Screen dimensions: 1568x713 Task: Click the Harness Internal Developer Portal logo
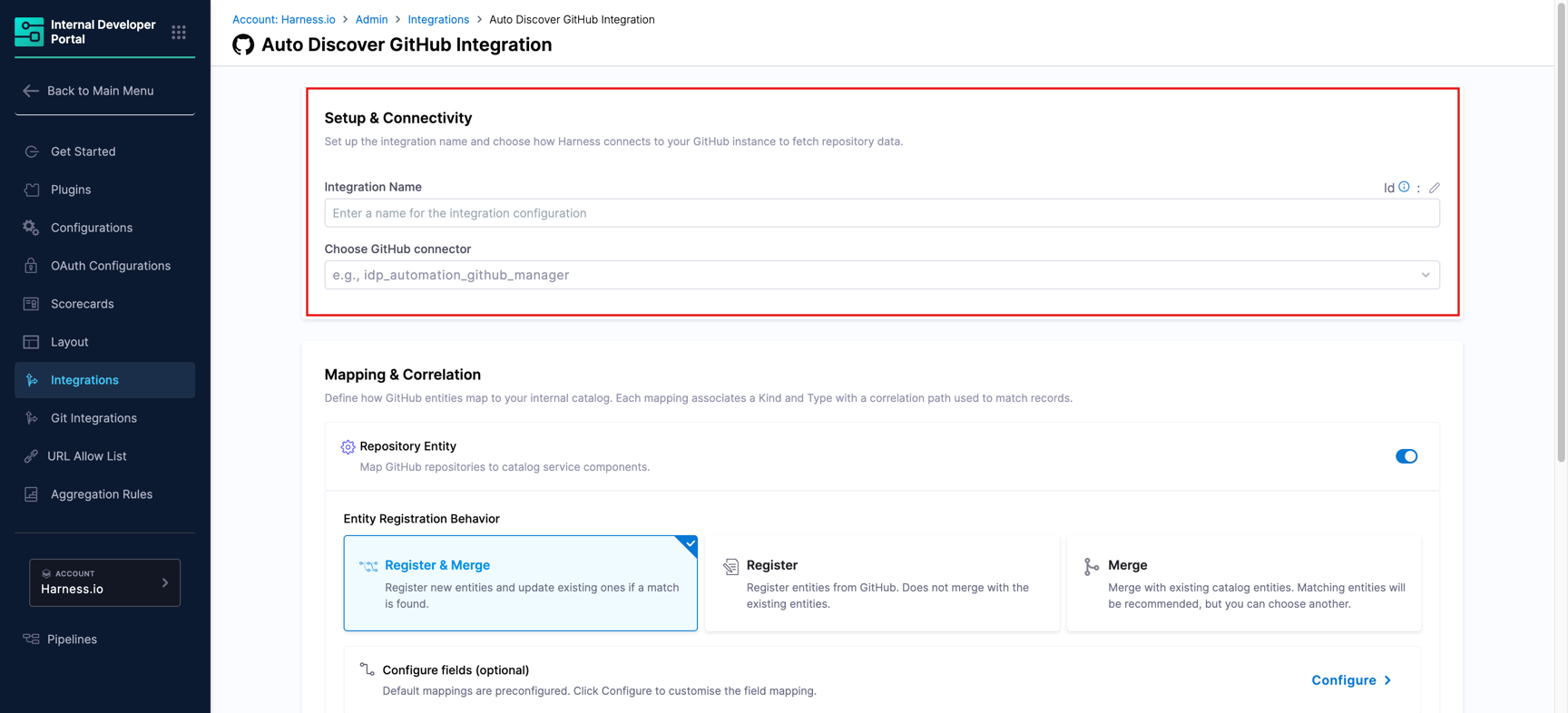pyautogui.click(x=29, y=32)
